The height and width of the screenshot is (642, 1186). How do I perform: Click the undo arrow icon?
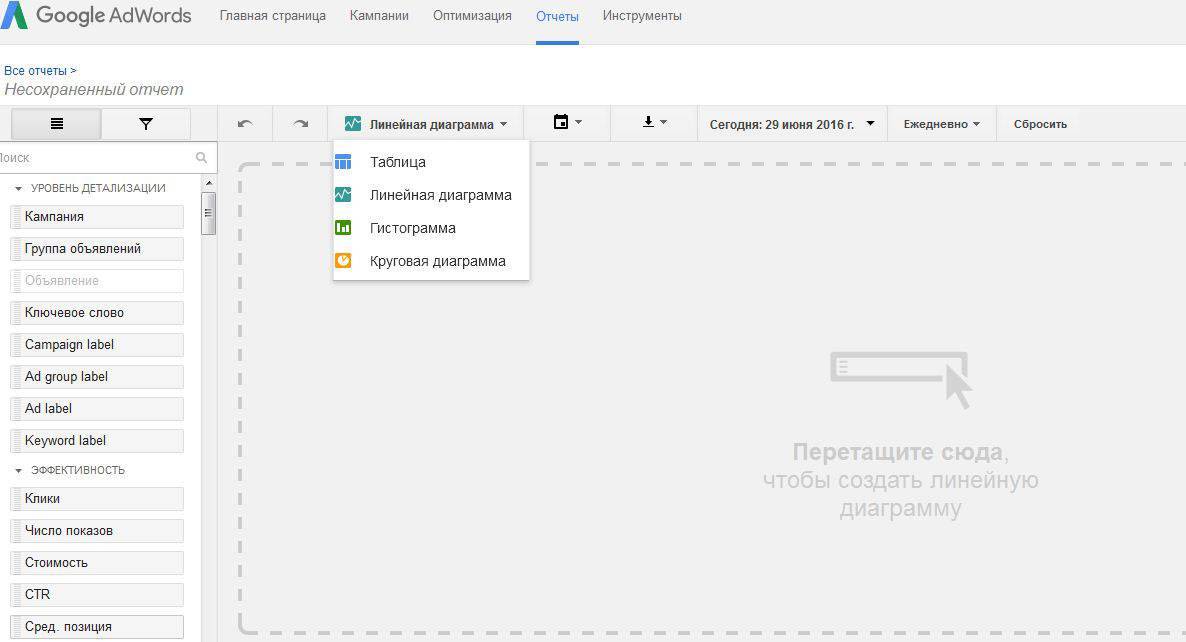point(245,124)
